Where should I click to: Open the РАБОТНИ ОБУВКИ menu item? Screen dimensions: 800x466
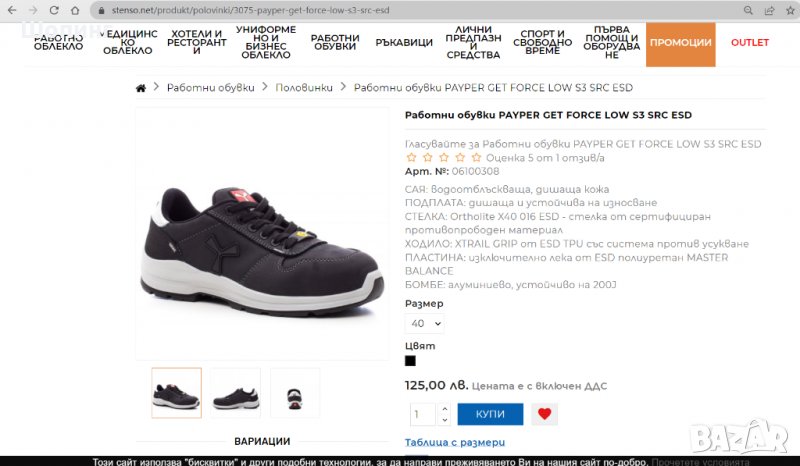[x=335, y=42]
